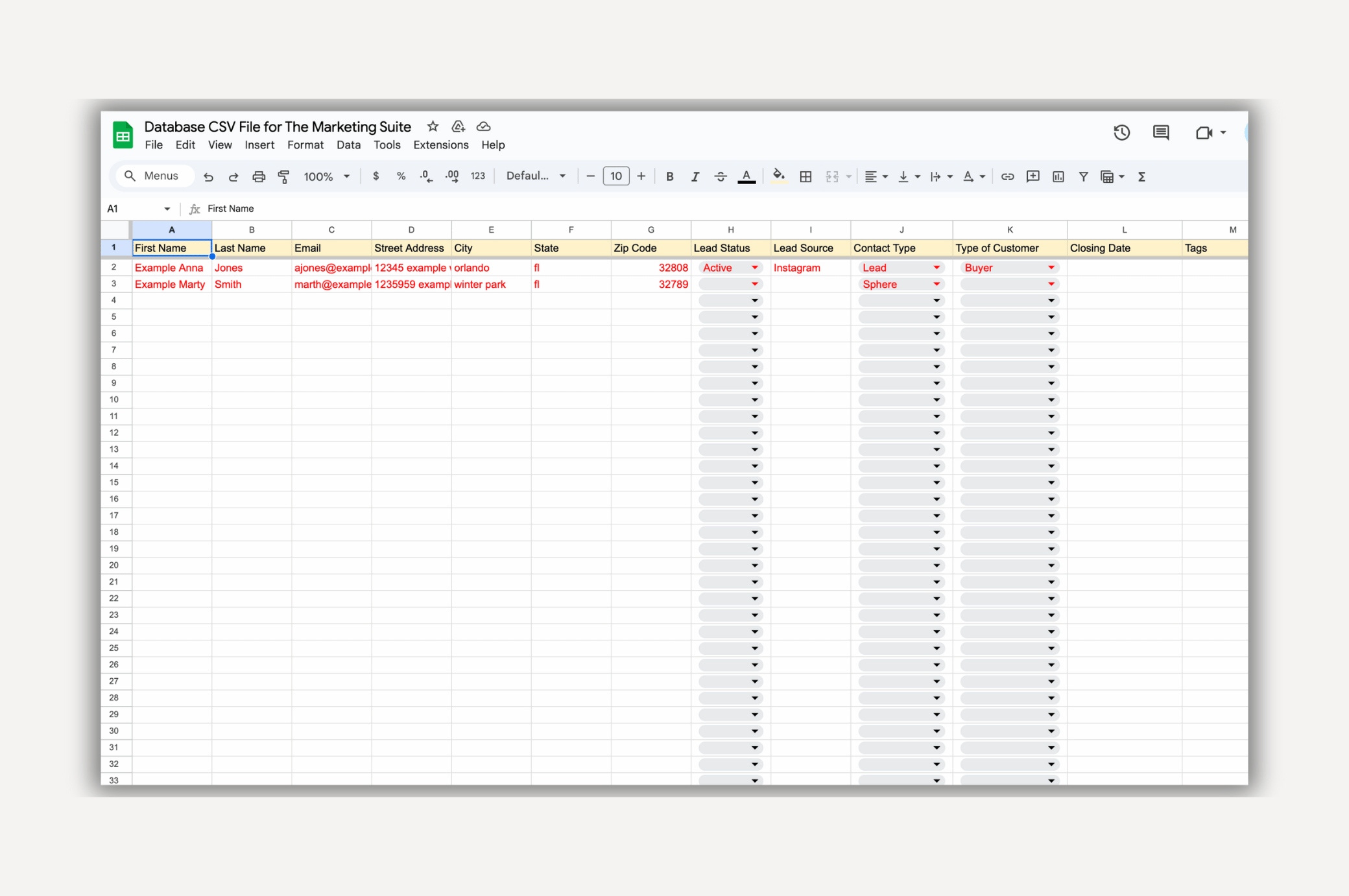Toggle strikethrough formatting
This screenshot has width=1349, height=896.
721,176
